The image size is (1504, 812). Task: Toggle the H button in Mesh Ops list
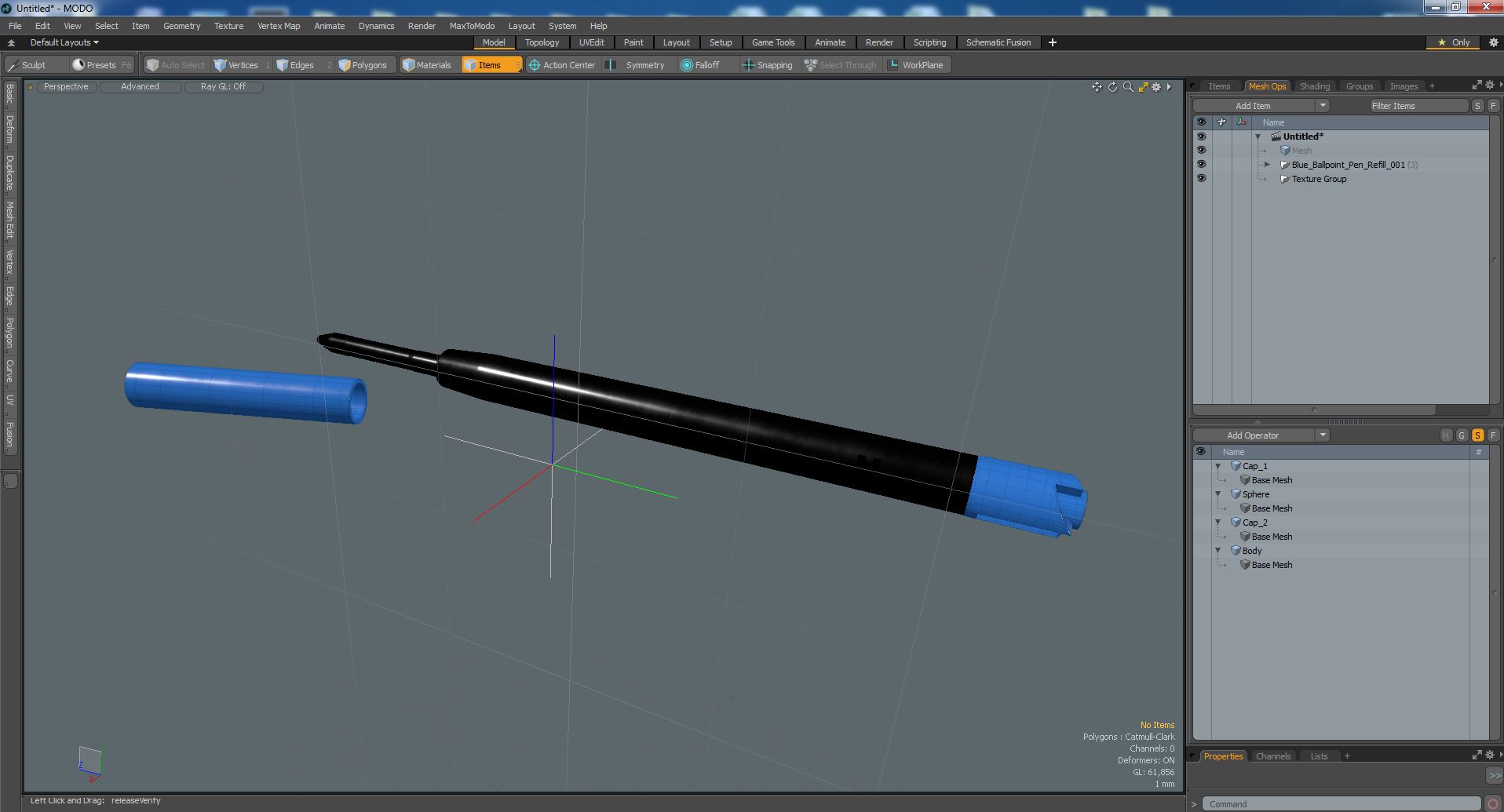coord(1446,435)
